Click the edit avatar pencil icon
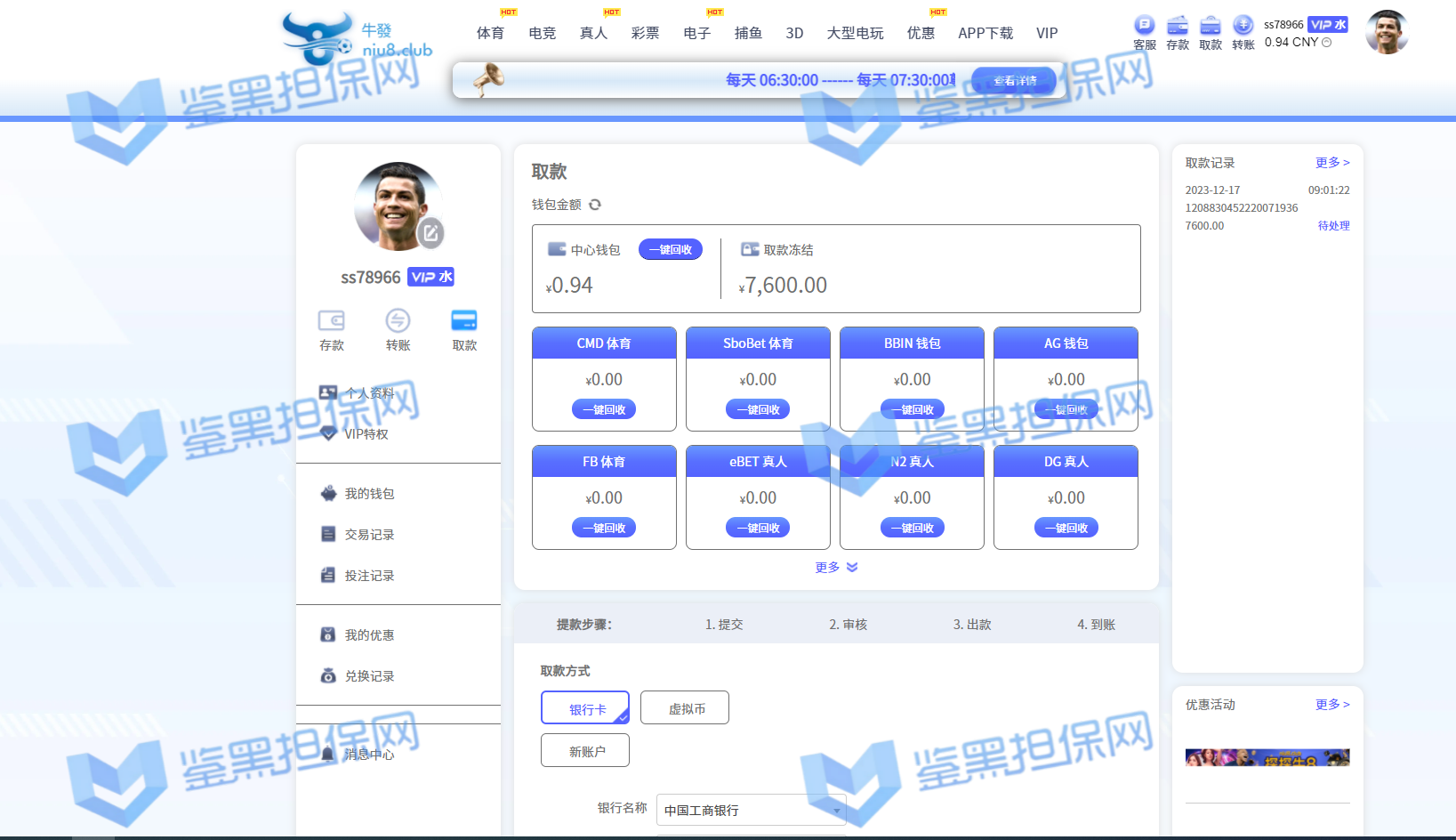Viewport: 1456px width, 840px height. click(430, 233)
